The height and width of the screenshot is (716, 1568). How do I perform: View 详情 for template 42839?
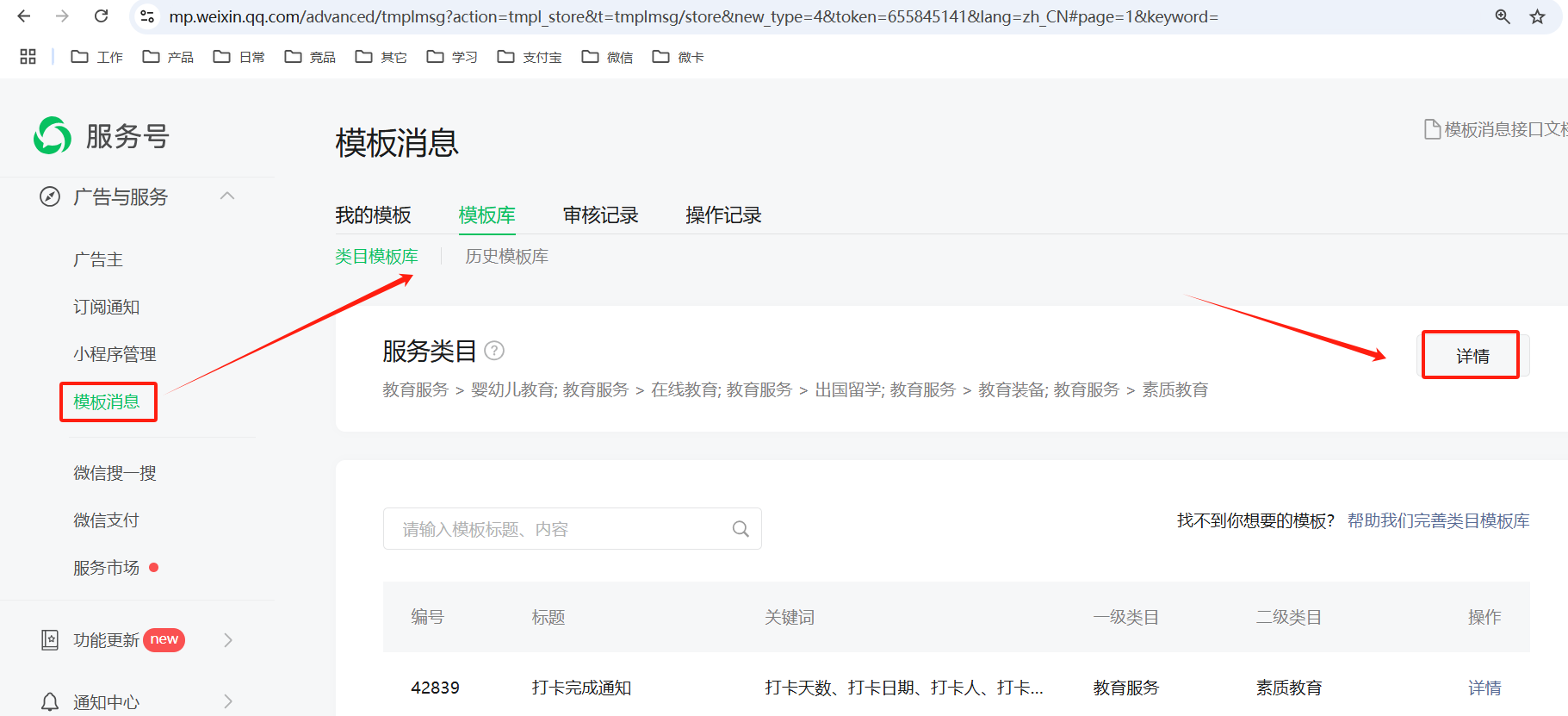pyautogui.click(x=1484, y=688)
